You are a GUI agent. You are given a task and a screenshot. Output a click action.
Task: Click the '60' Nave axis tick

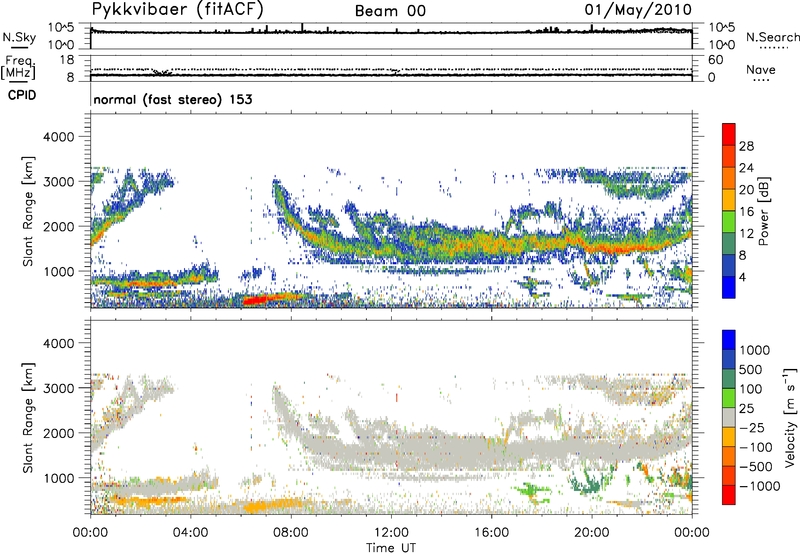point(715,60)
